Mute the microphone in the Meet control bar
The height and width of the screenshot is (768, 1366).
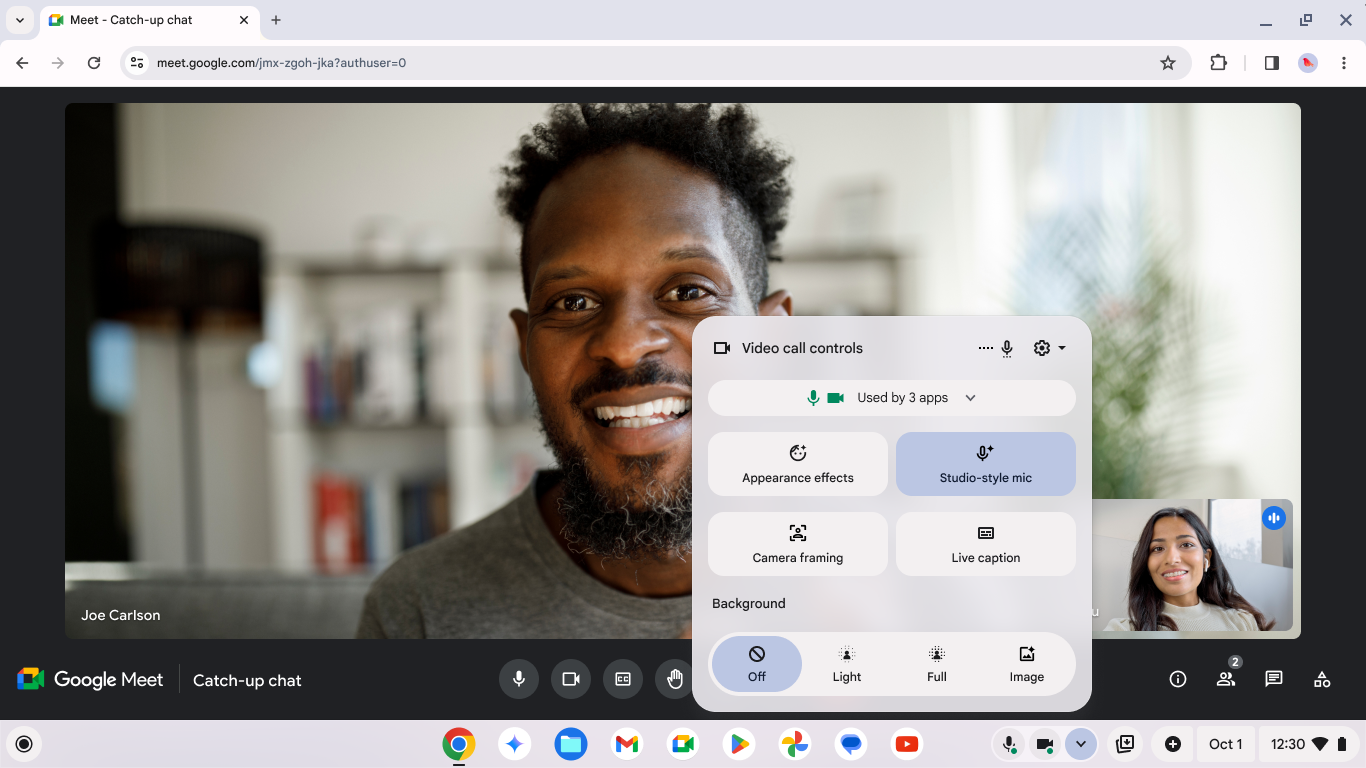point(518,679)
